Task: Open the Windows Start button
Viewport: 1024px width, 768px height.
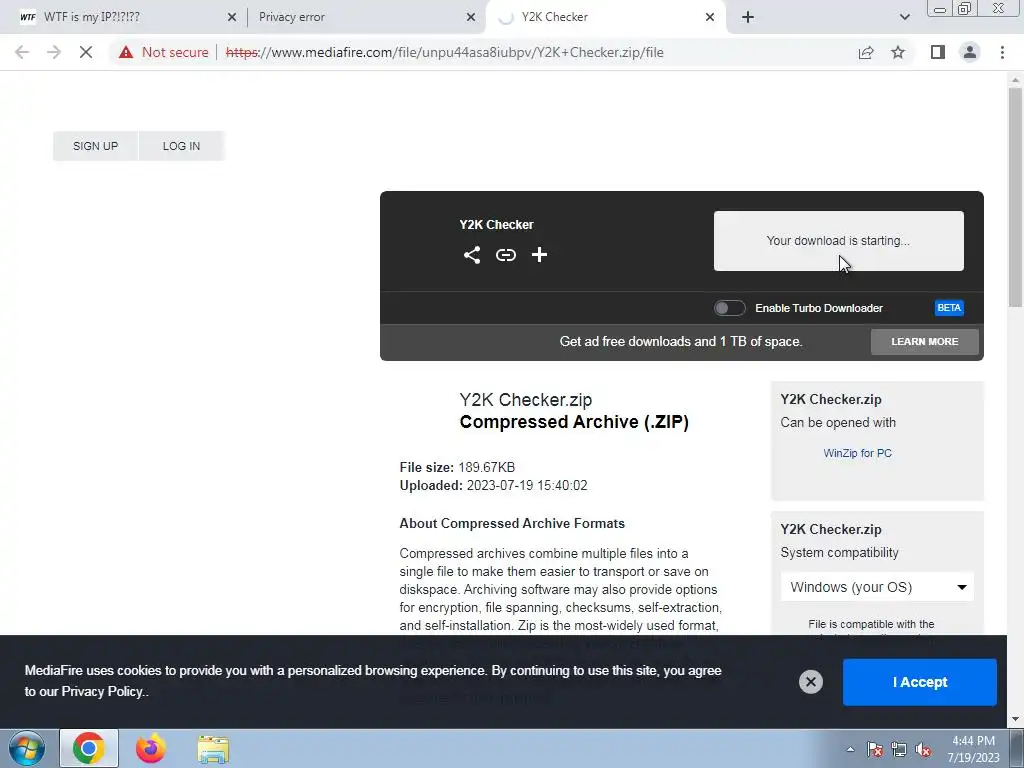Action: (x=27, y=748)
